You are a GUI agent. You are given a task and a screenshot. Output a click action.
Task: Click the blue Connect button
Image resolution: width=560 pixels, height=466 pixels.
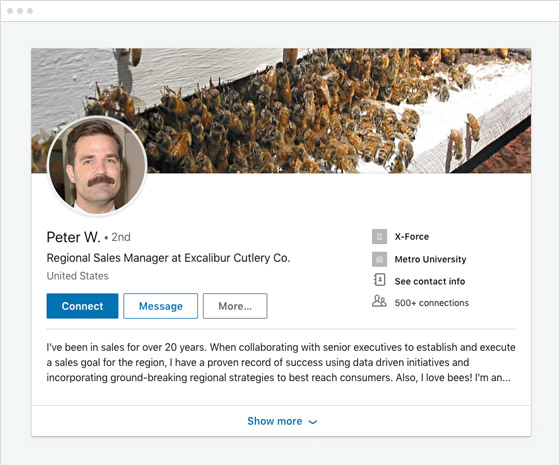click(82, 306)
